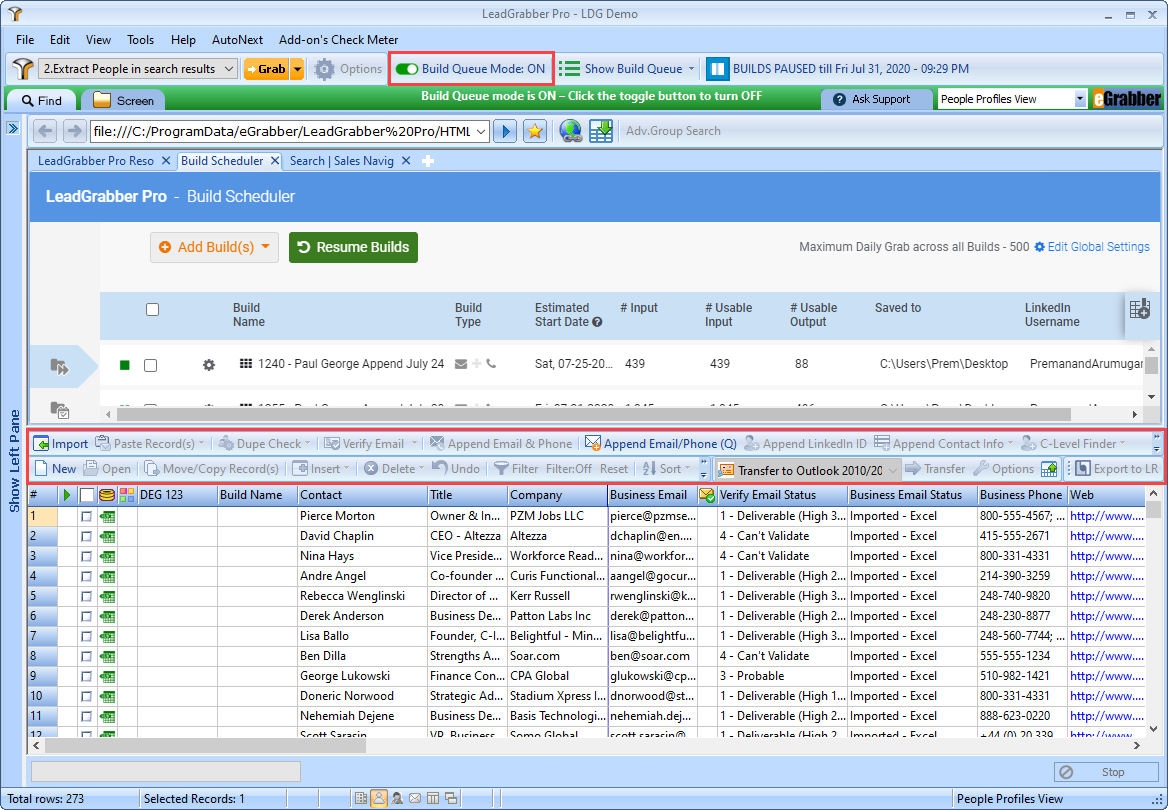The width and height of the screenshot is (1168, 810).
Task: Expand the Sort dropdown
Action: pos(687,469)
